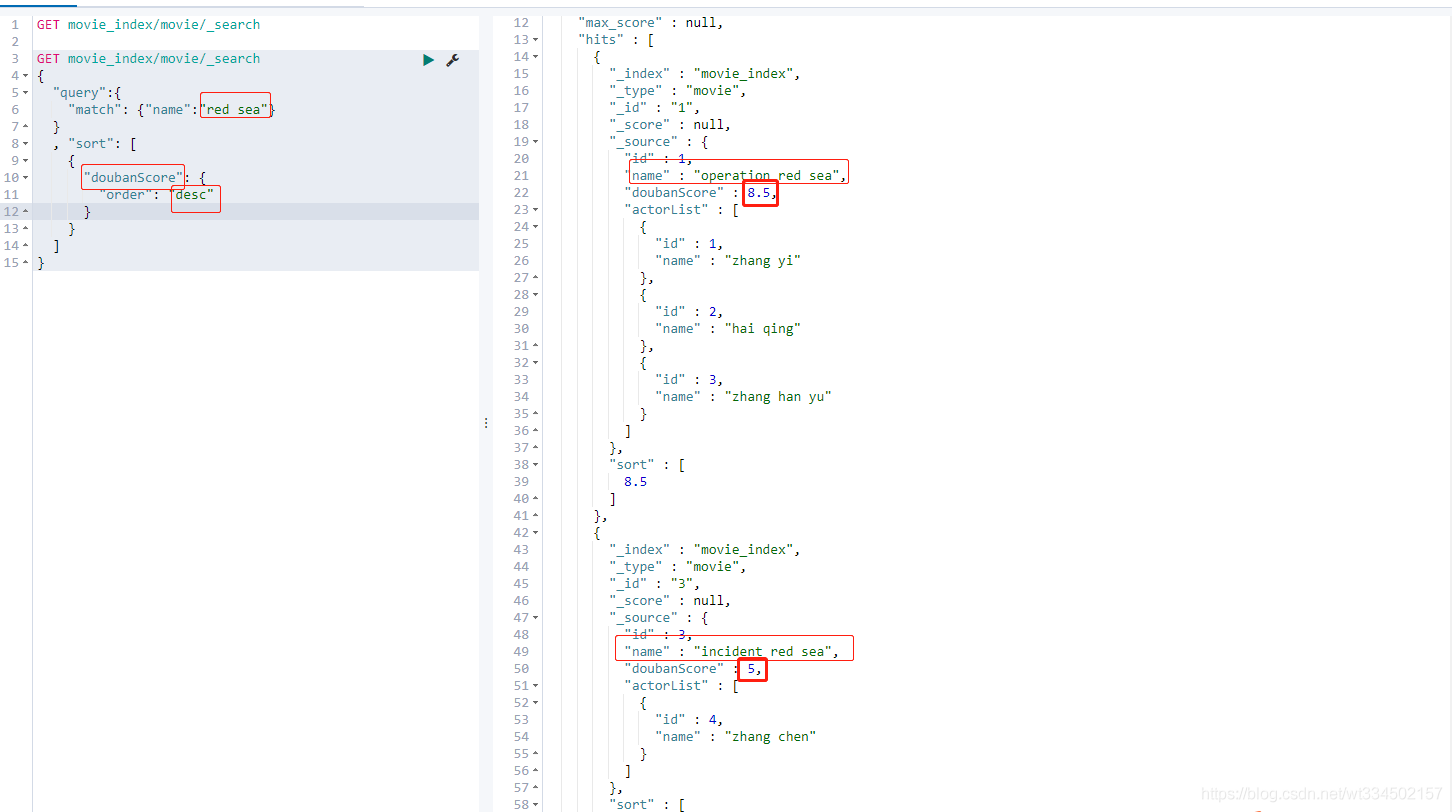The height and width of the screenshot is (812, 1452).
Task: Fold the zhang han yu actor object at line 32
Action: click(536, 363)
